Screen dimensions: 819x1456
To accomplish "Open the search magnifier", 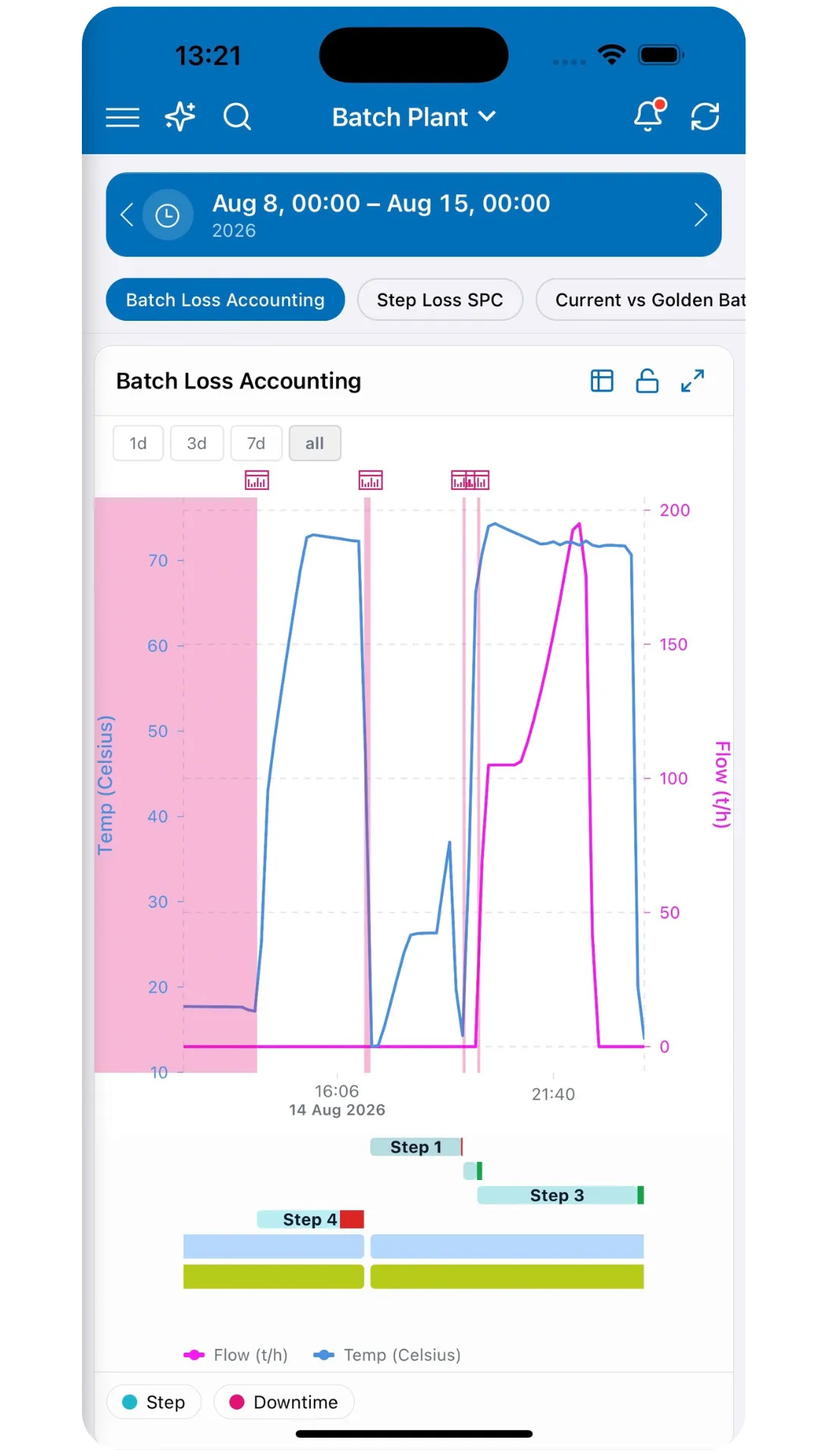I will (237, 117).
